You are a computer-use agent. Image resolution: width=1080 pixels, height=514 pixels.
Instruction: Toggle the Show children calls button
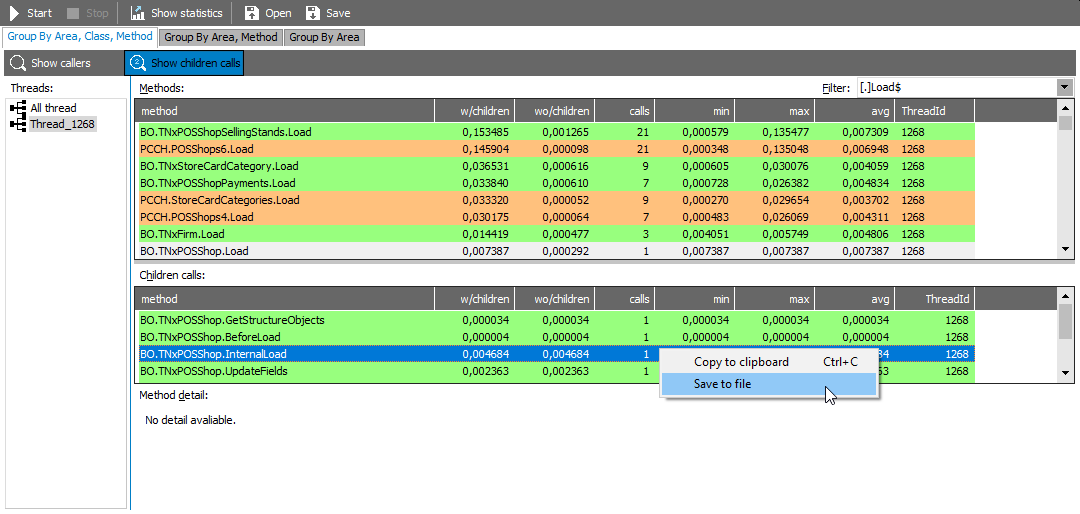[183, 63]
